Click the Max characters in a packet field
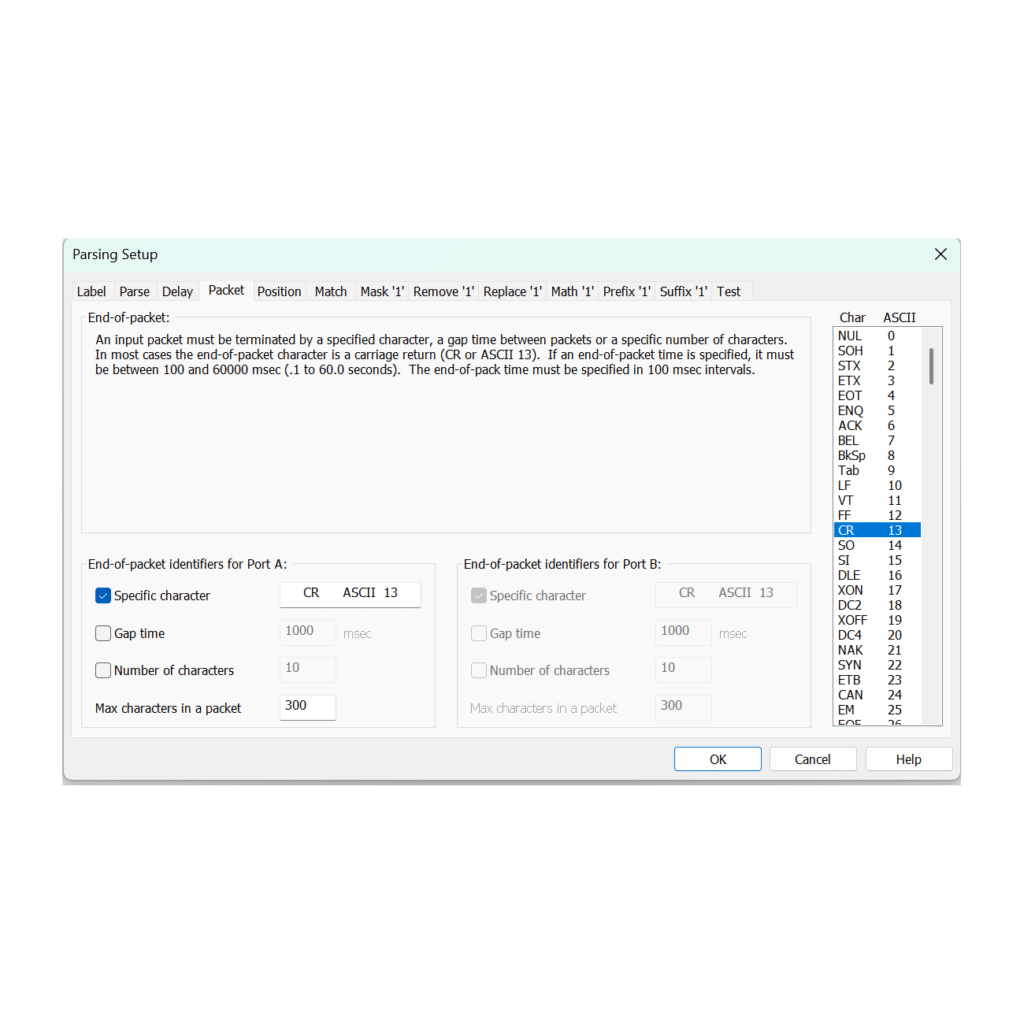Image resolution: width=1024 pixels, height=1024 pixels. tap(307, 706)
